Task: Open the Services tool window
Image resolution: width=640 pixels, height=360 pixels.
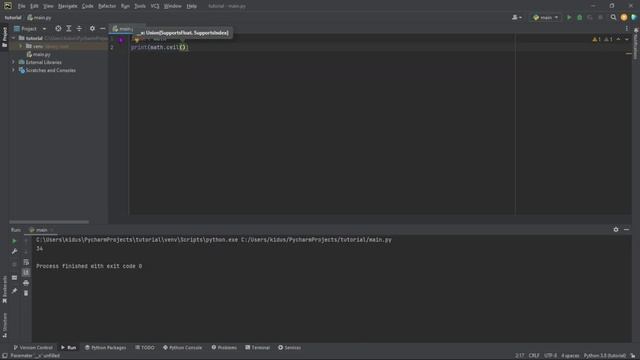Action: 289,348
